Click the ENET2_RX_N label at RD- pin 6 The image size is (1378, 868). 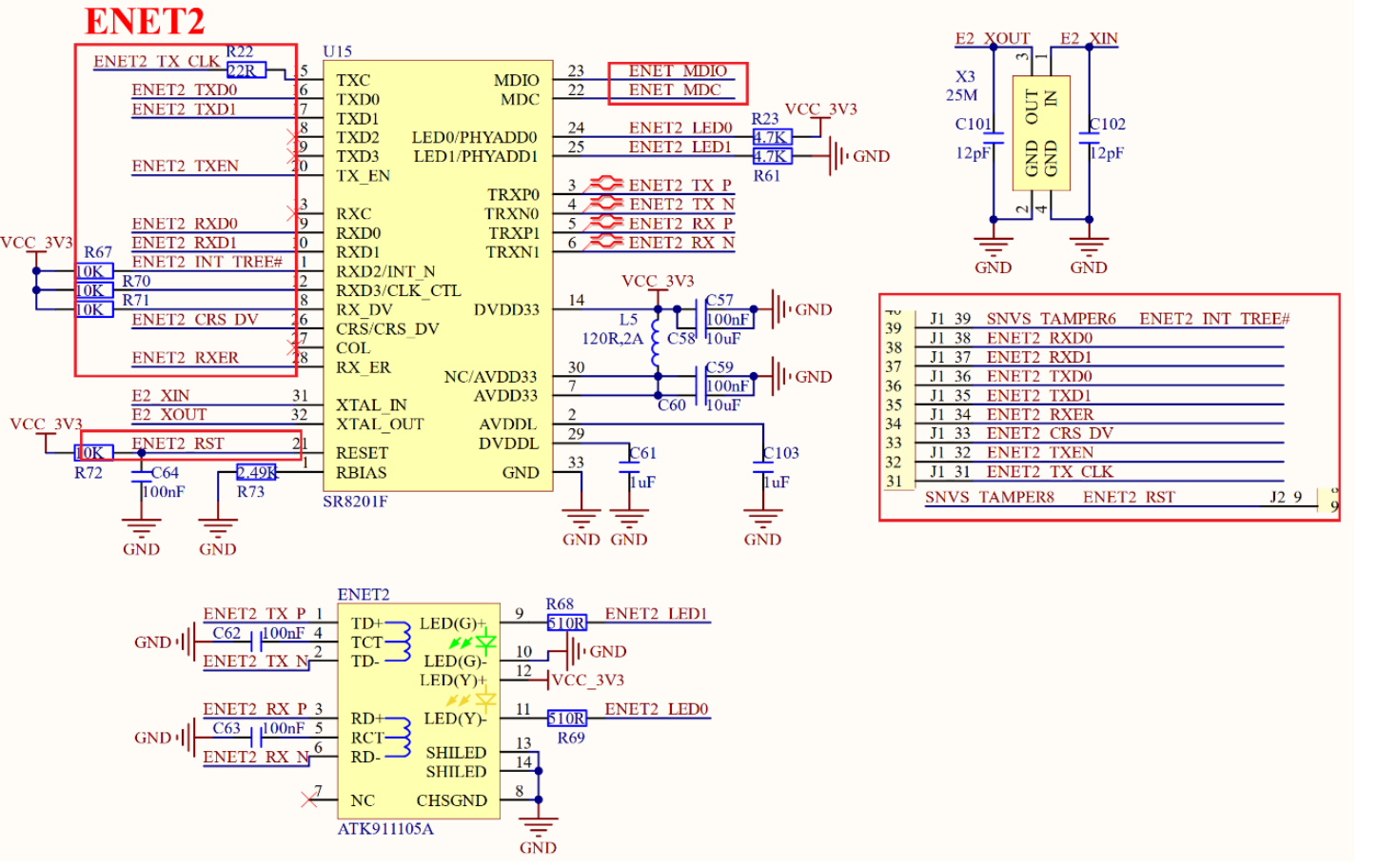tap(256, 757)
